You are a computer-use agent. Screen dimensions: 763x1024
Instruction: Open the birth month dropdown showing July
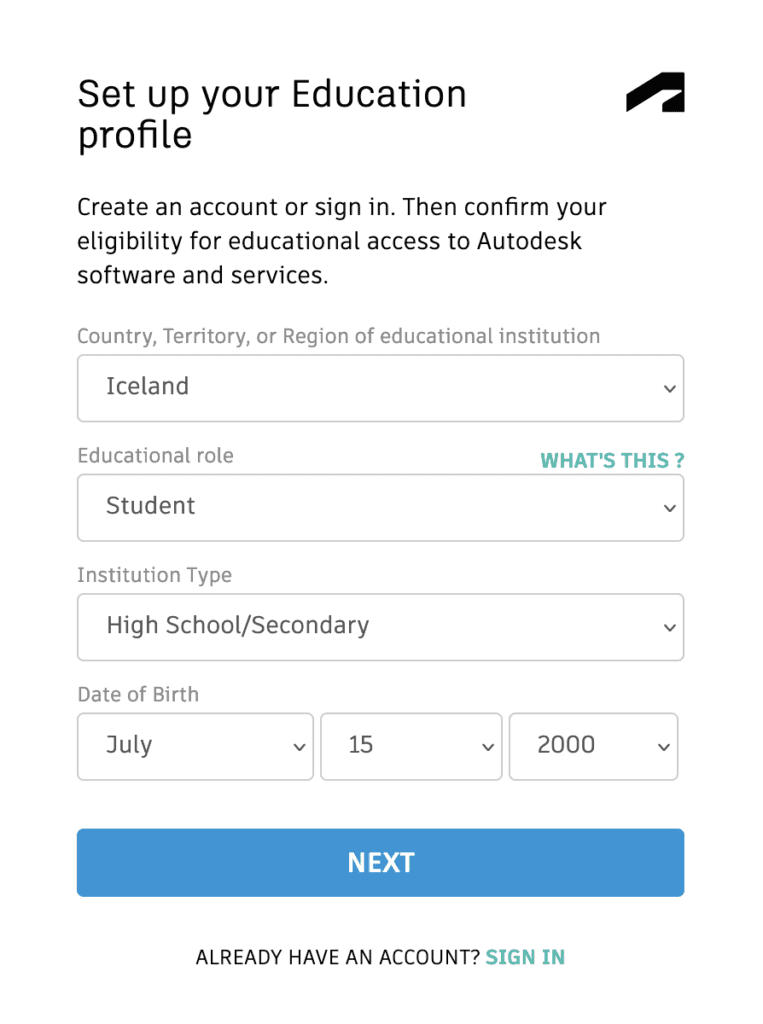[195, 746]
